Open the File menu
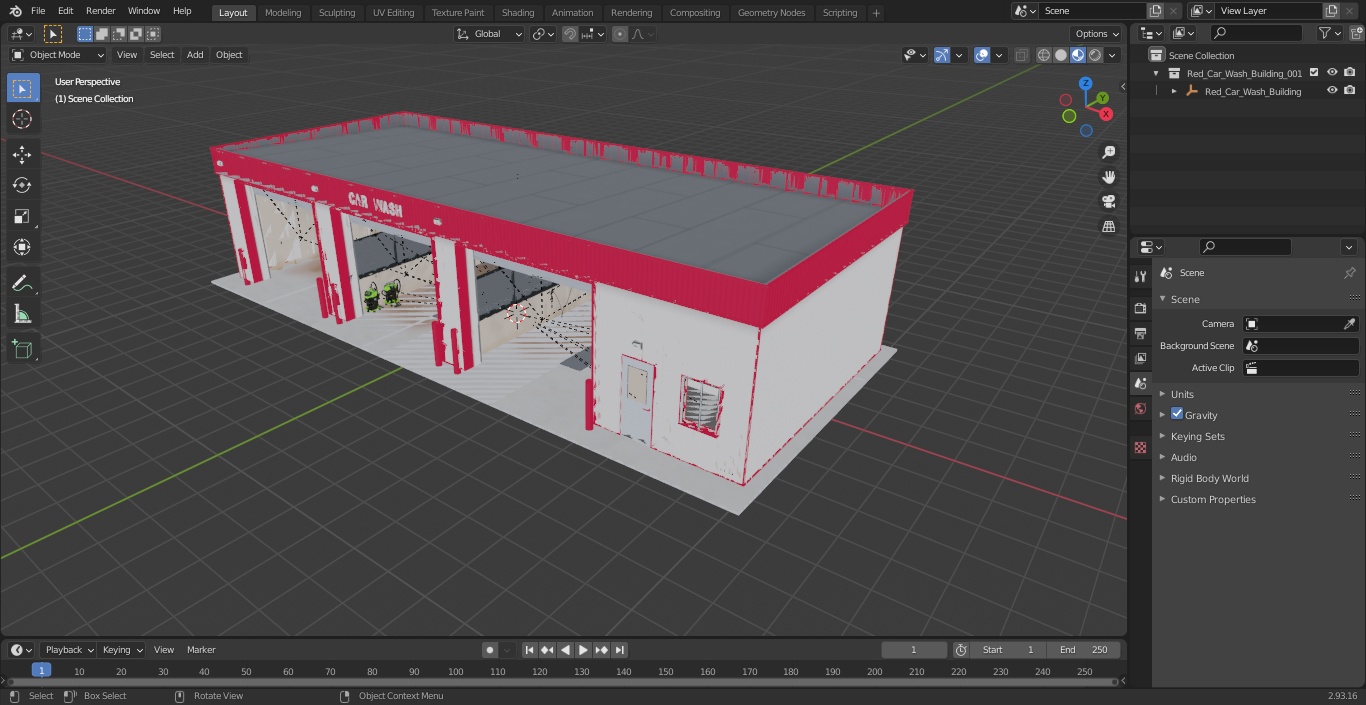 (x=38, y=11)
